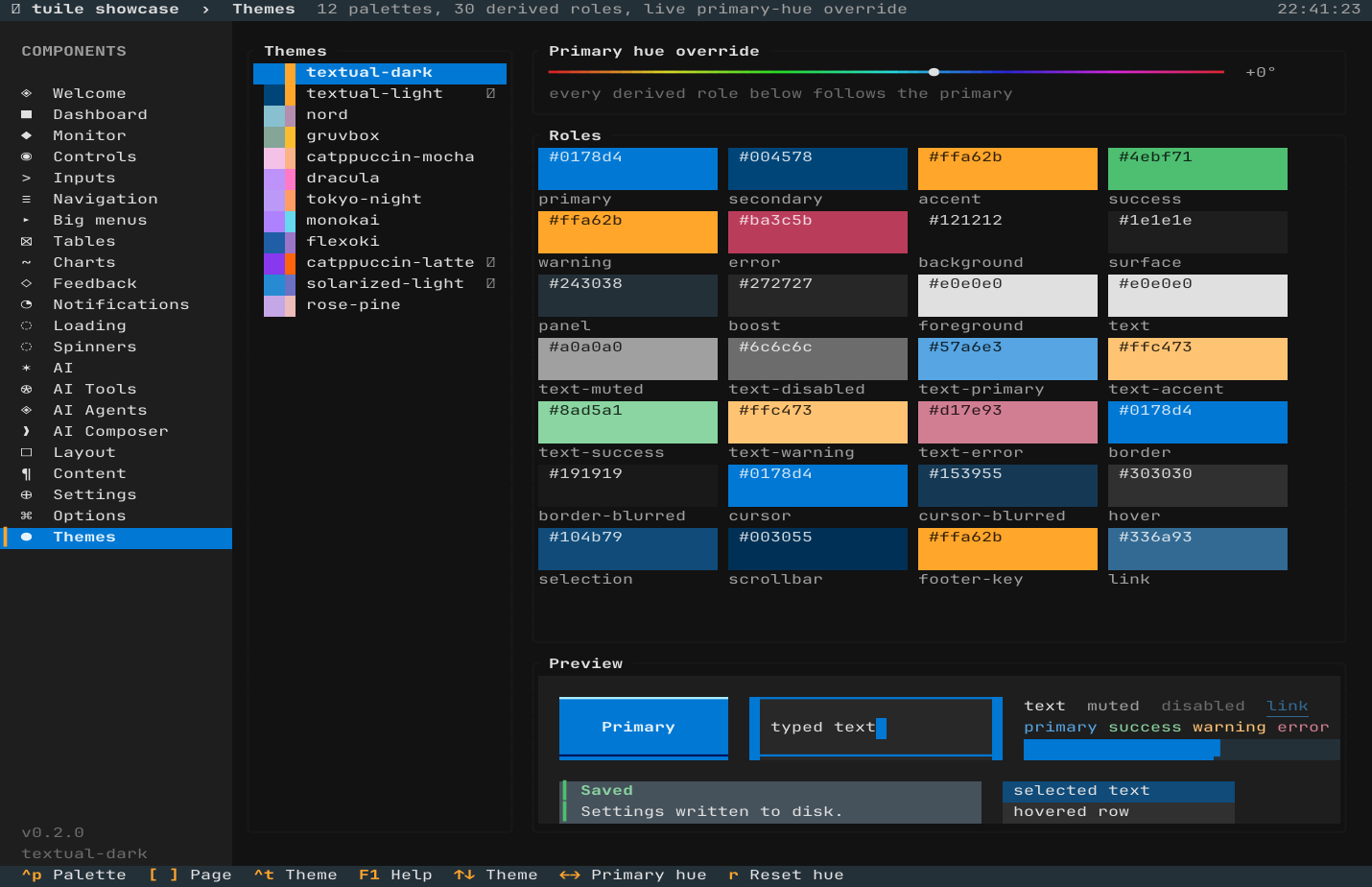Click the Primary preview button
This screenshot has height=887, width=1372.
[644, 728]
